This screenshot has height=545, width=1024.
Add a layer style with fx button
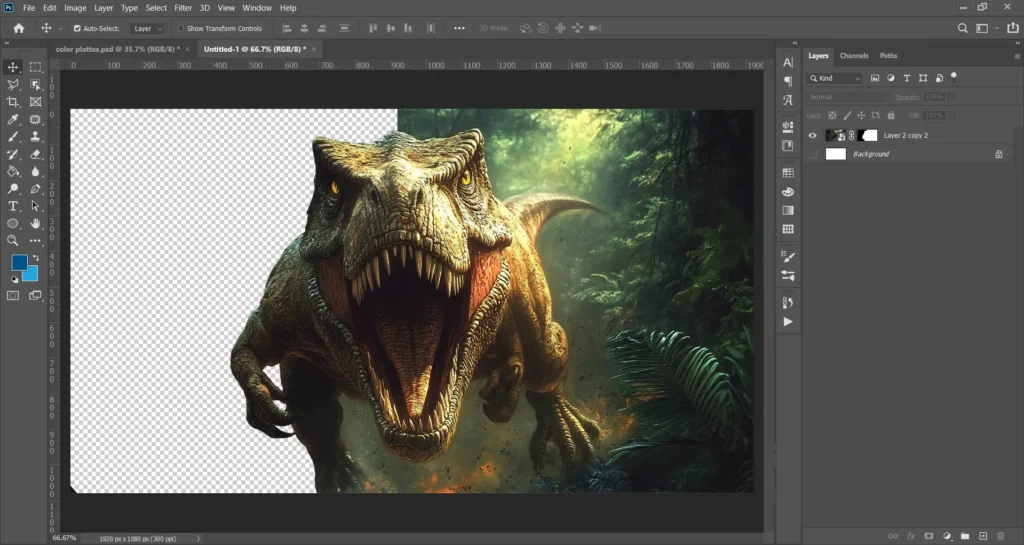click(911, 536)
